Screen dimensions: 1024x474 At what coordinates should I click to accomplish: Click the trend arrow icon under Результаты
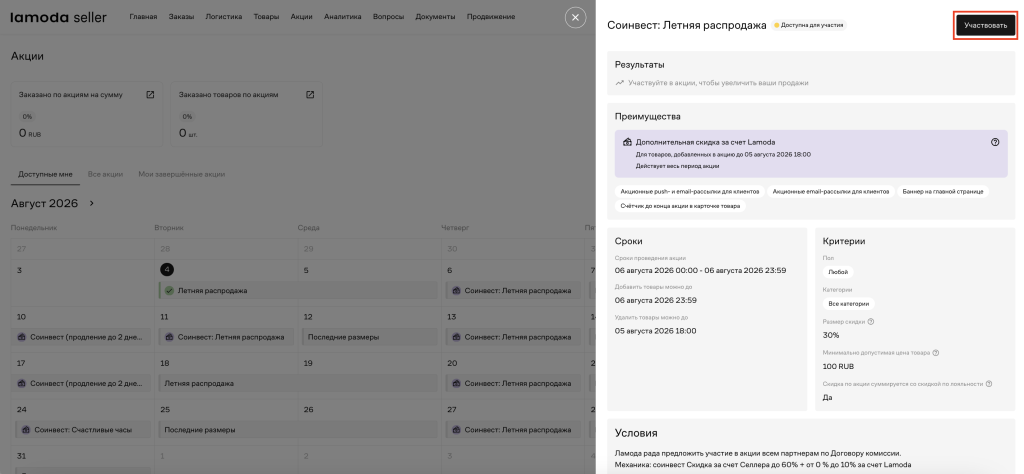[620, 83]
